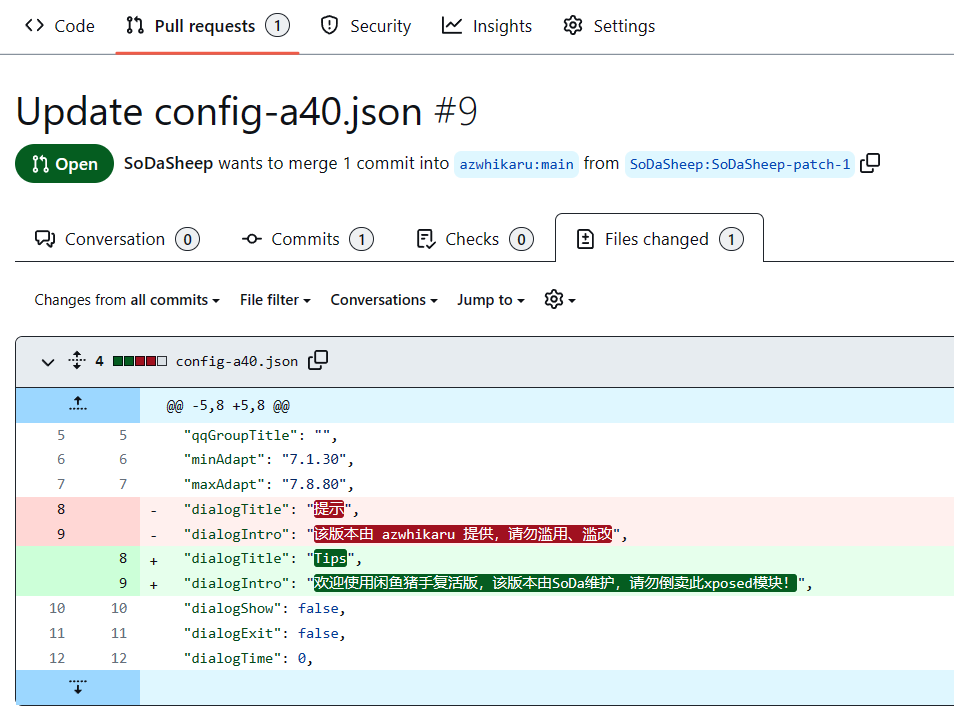954x723 pixels.
Task: Switch to the Checks tab
Action: click(x=475, y=239)
